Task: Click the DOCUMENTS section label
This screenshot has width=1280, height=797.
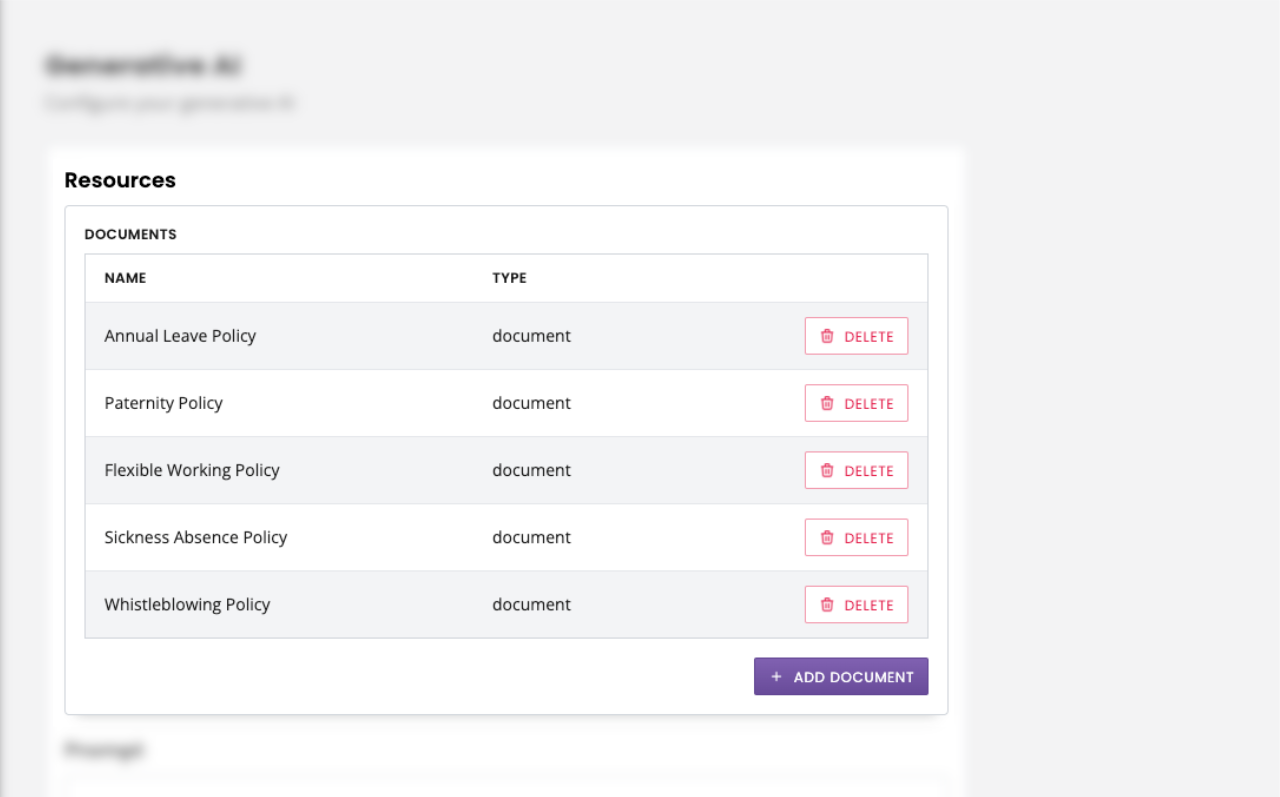Action: (x=130, y=233)
